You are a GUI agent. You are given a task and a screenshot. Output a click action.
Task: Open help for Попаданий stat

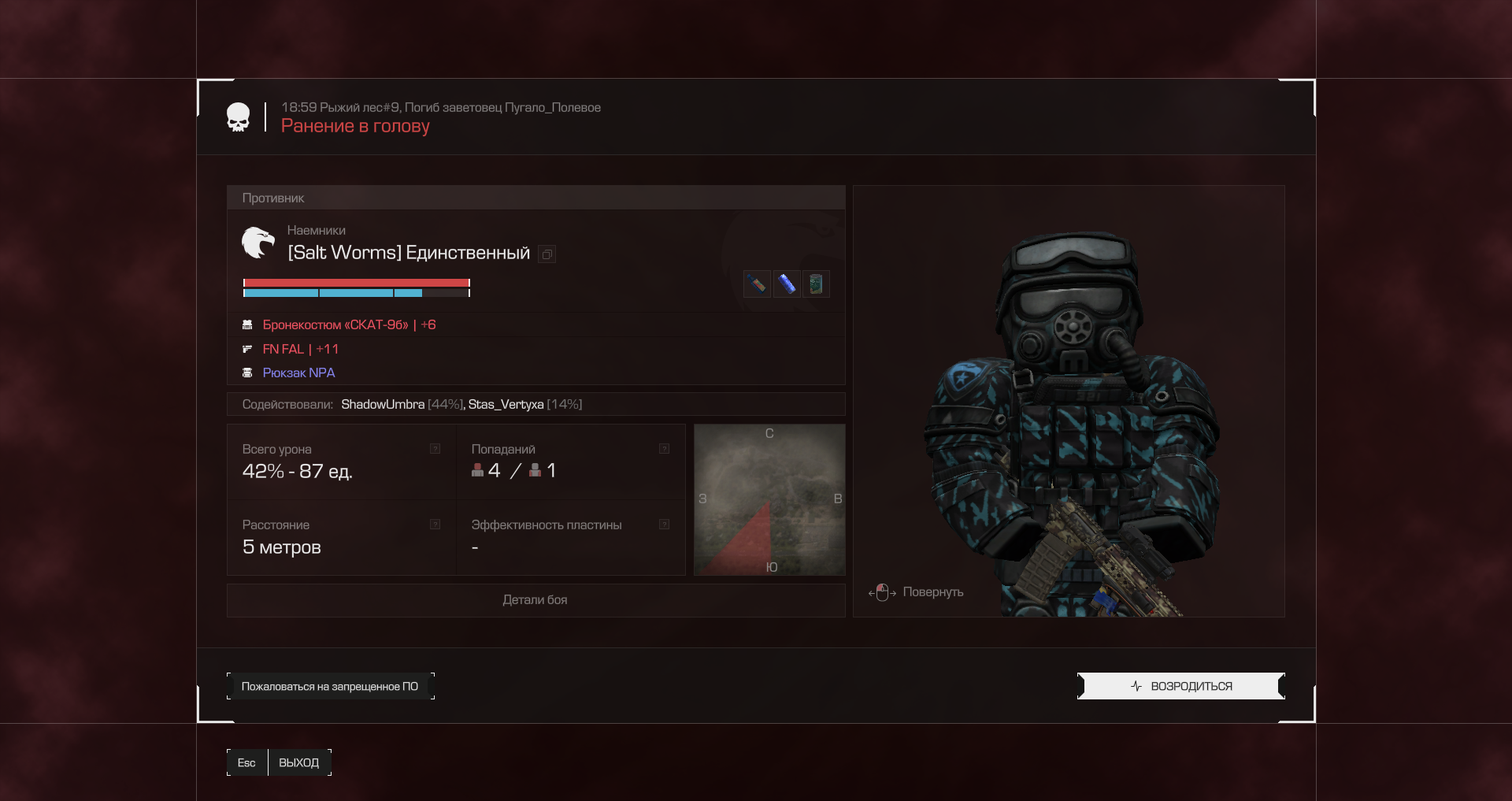pyautogui.click(x=664, y=449)
